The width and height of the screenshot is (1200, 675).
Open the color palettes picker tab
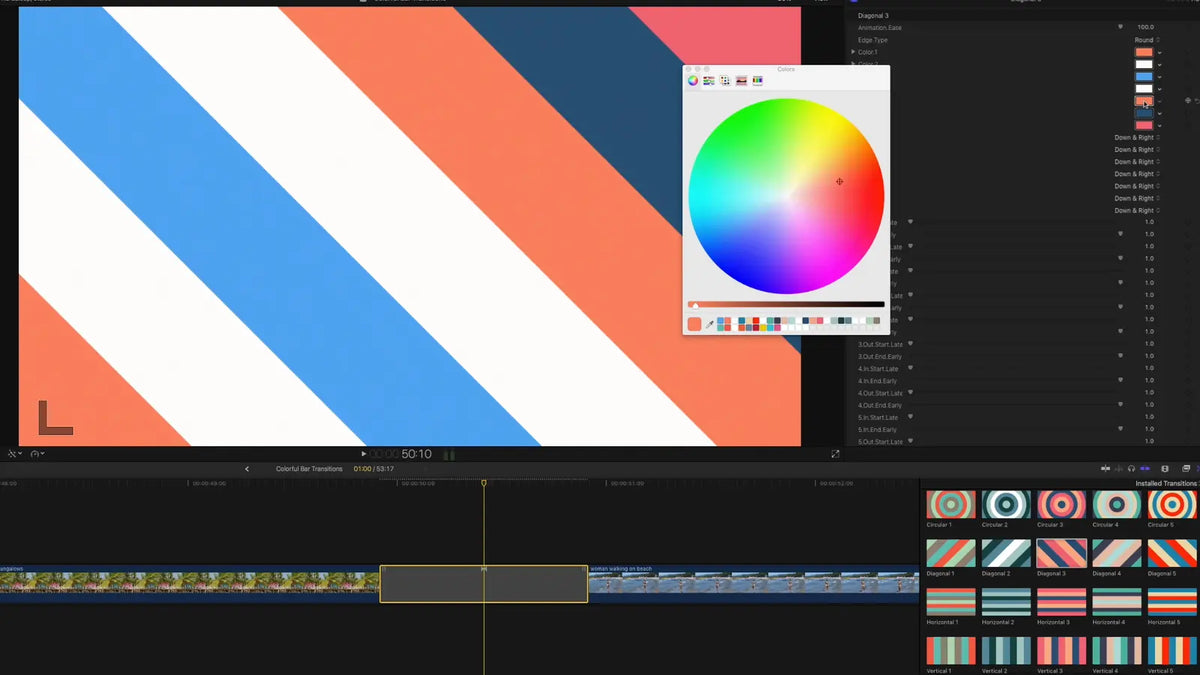pyautogui.click(x=725, y=80)
